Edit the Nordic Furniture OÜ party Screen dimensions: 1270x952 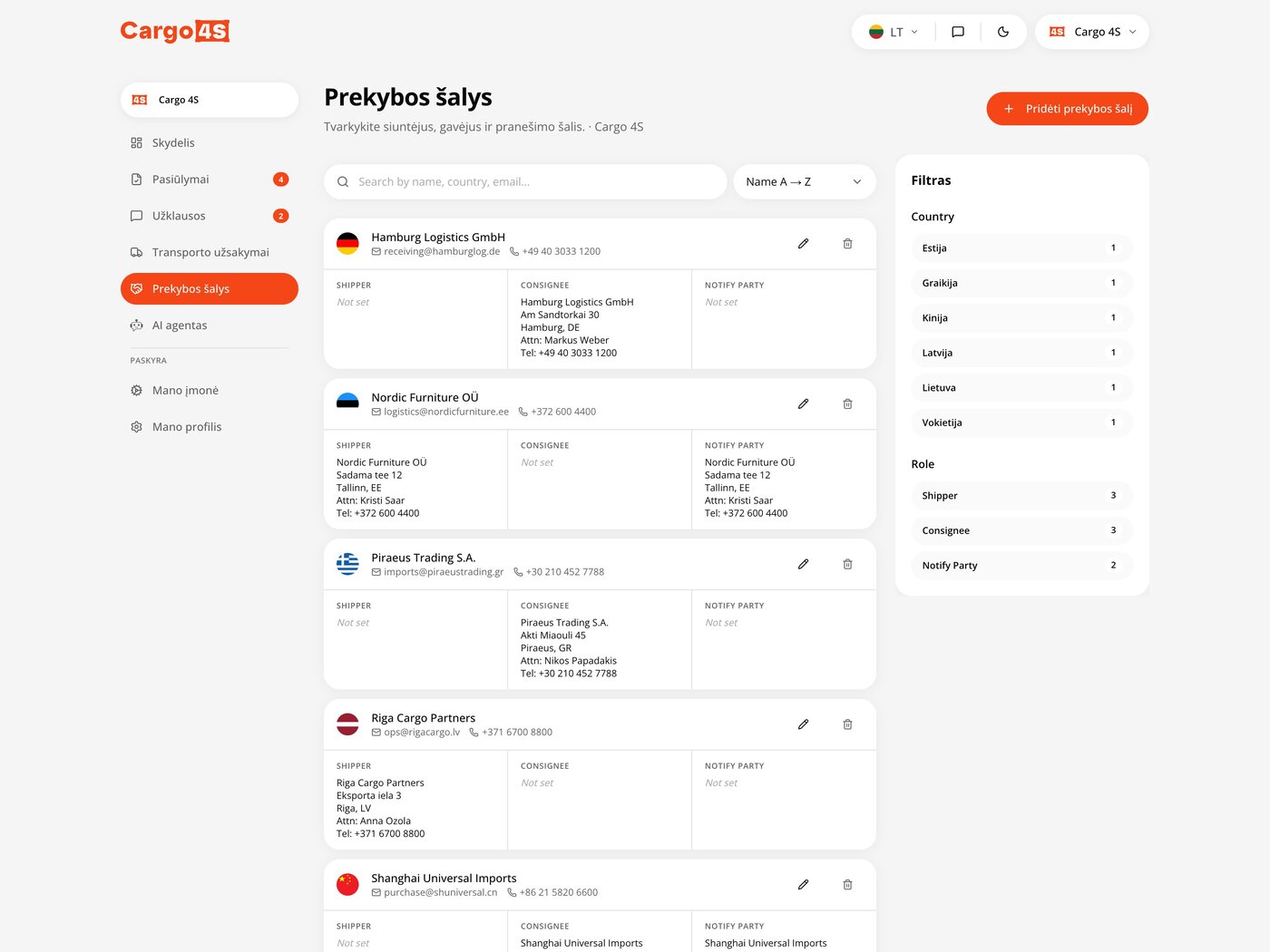803,404
